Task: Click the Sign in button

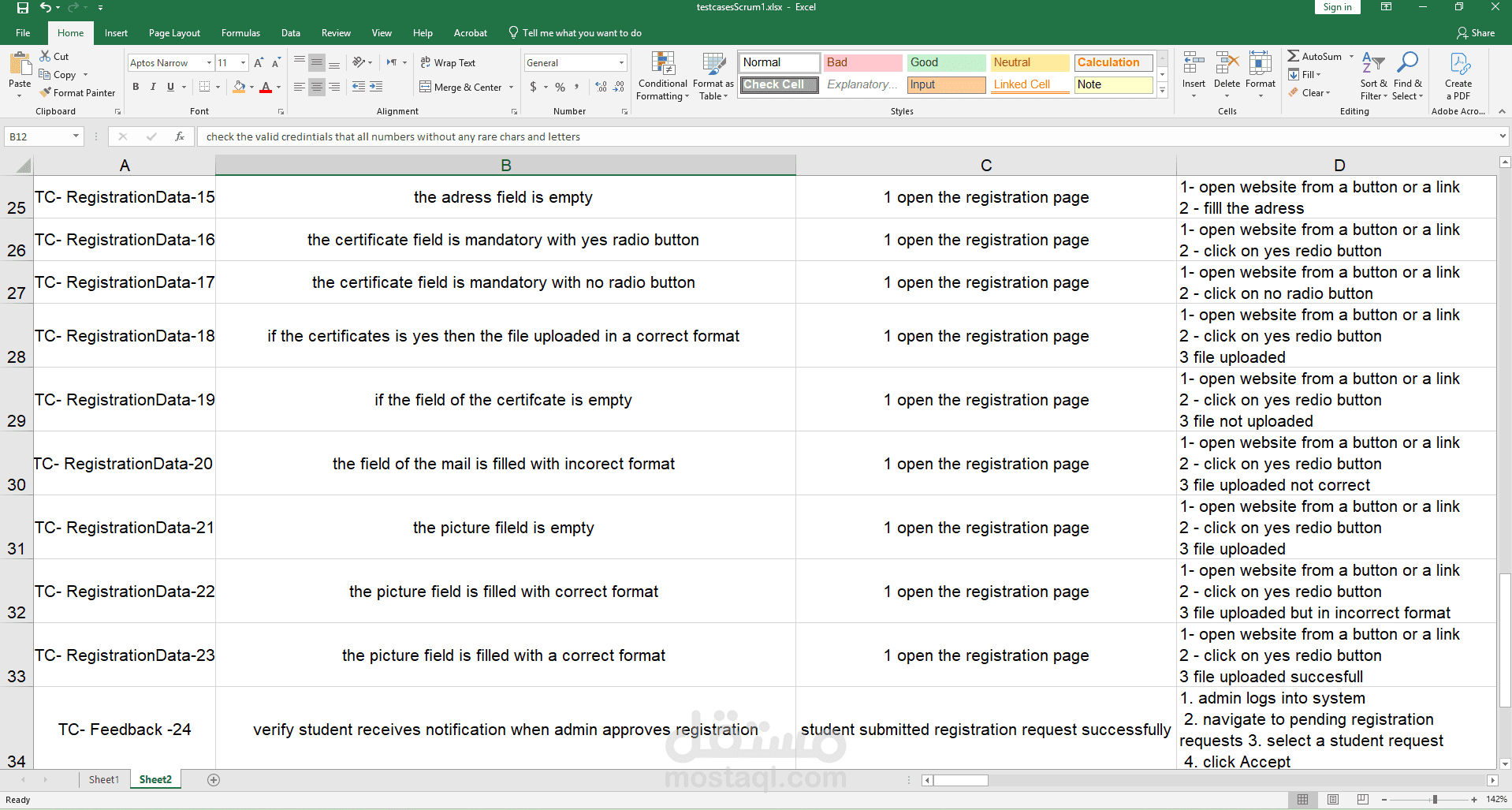Action: (x=1337, y=7)
